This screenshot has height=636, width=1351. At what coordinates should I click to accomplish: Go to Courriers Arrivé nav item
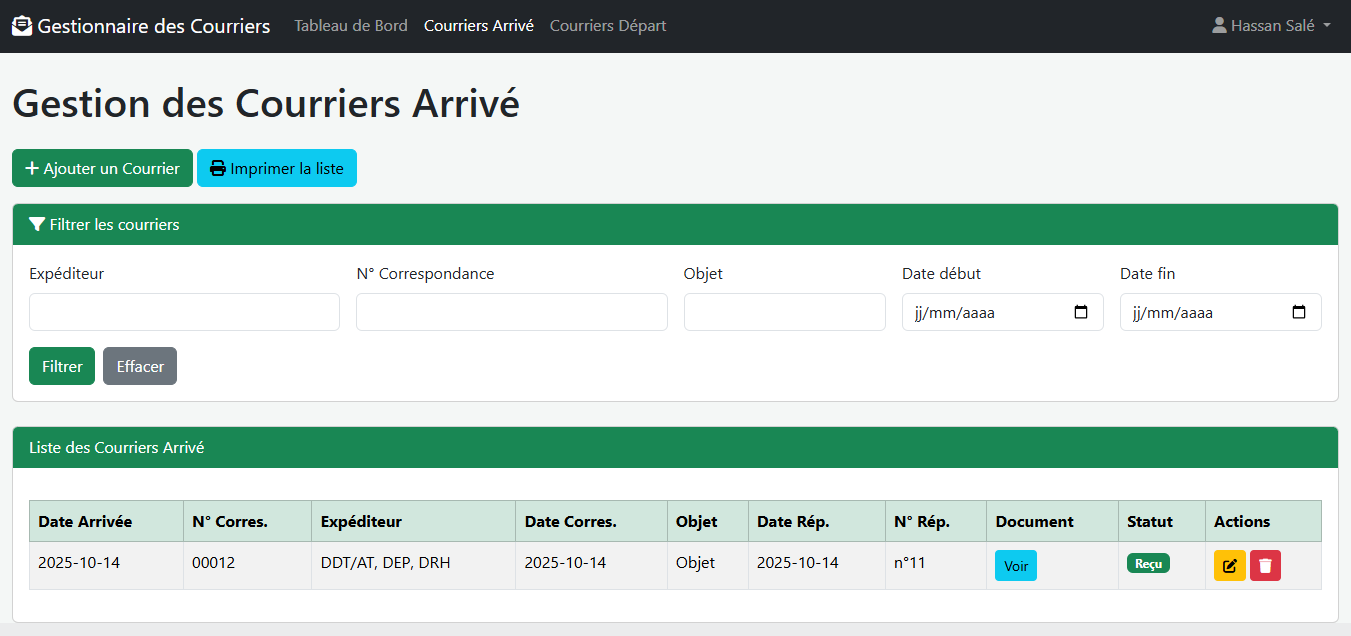pos(479,26)
